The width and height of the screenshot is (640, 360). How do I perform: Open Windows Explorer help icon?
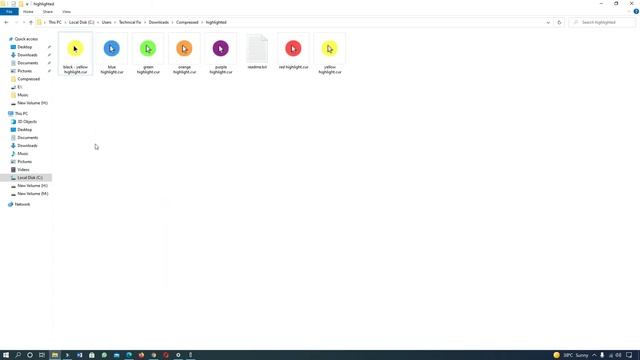[x=636, y=12]
